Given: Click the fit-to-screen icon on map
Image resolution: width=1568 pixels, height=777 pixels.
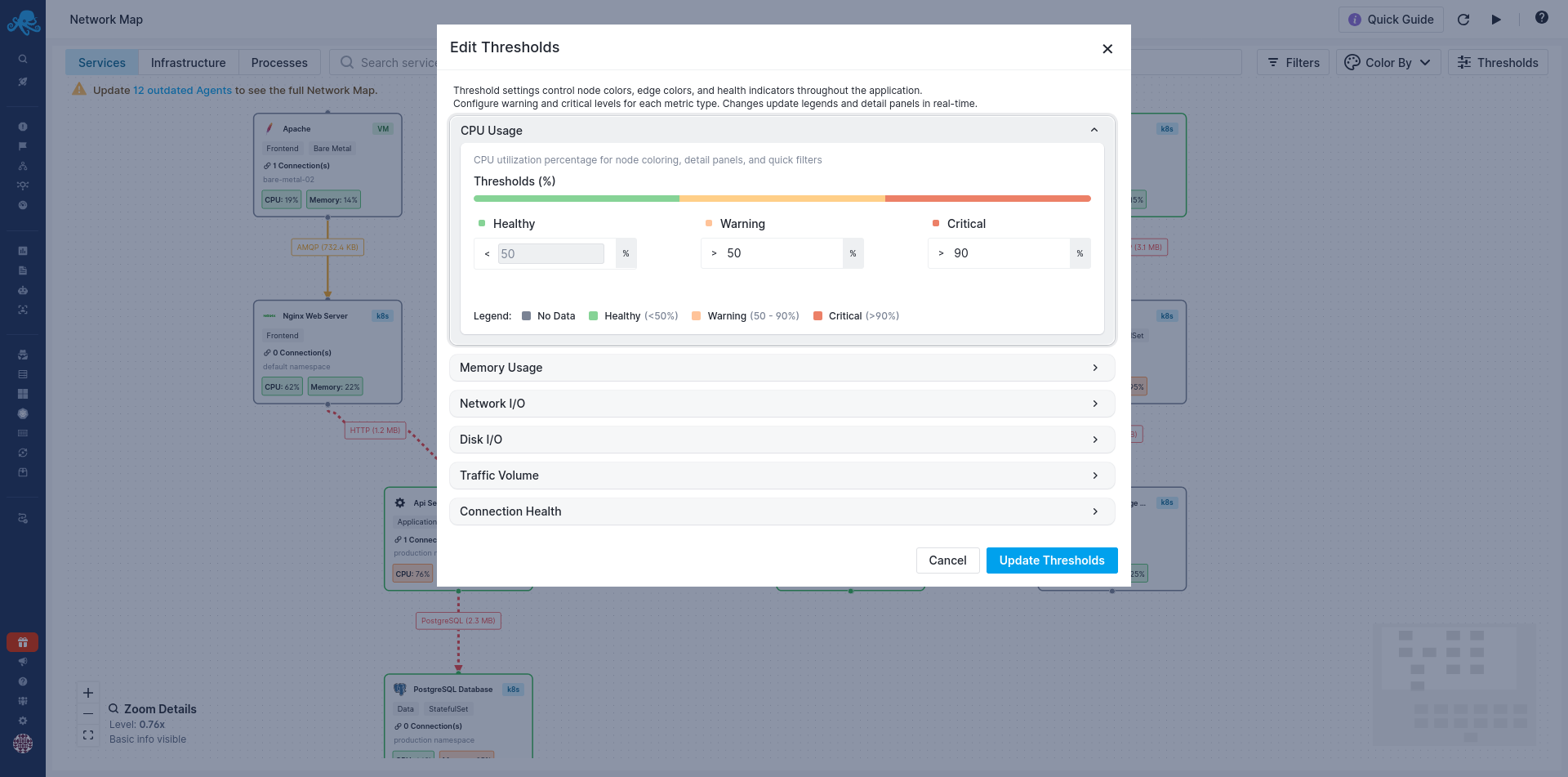Looking at the screenshot, I should pos(88,735).
